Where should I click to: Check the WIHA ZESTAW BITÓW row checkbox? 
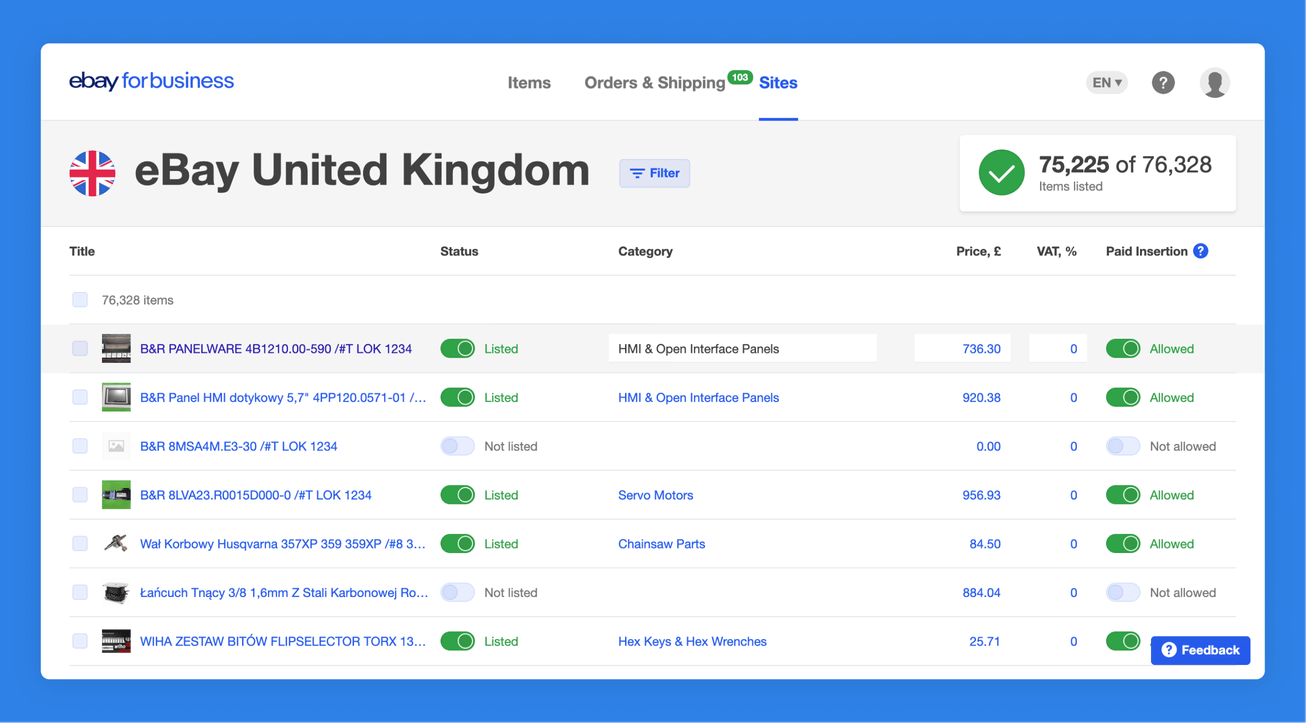pyautogui.click(x=80, y=641)
